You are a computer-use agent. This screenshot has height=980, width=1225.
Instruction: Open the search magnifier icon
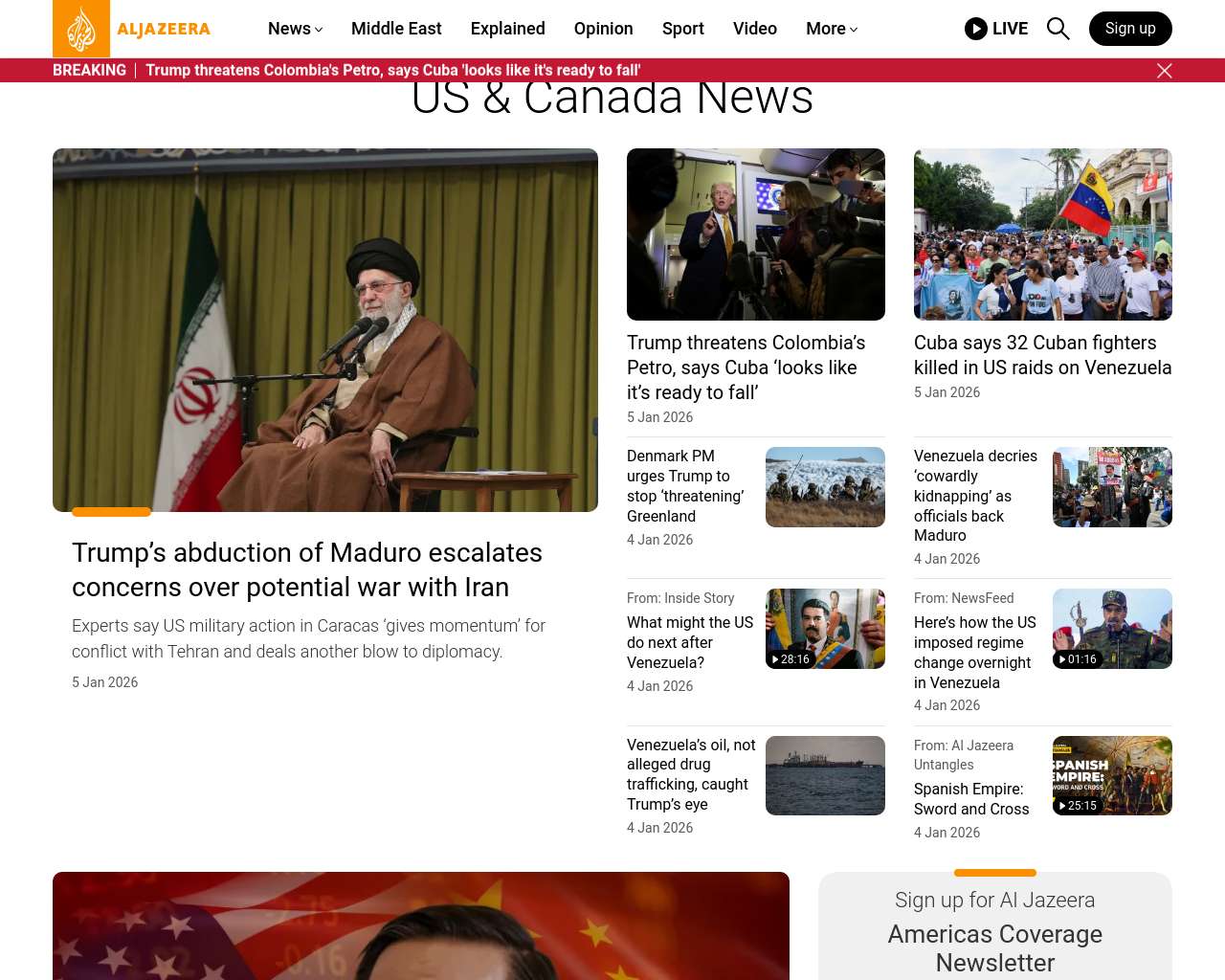pyautogui.click(x=1058, y=29)
